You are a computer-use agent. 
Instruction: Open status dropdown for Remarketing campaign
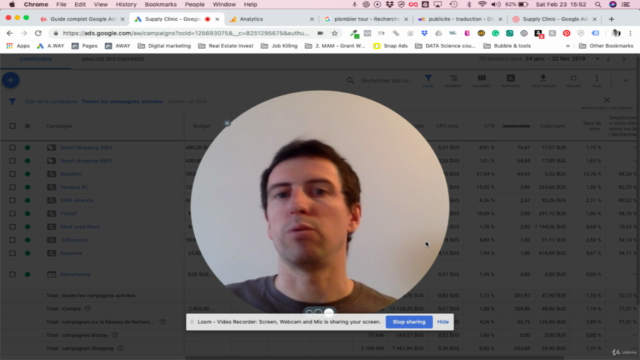[x=27, y=274]
